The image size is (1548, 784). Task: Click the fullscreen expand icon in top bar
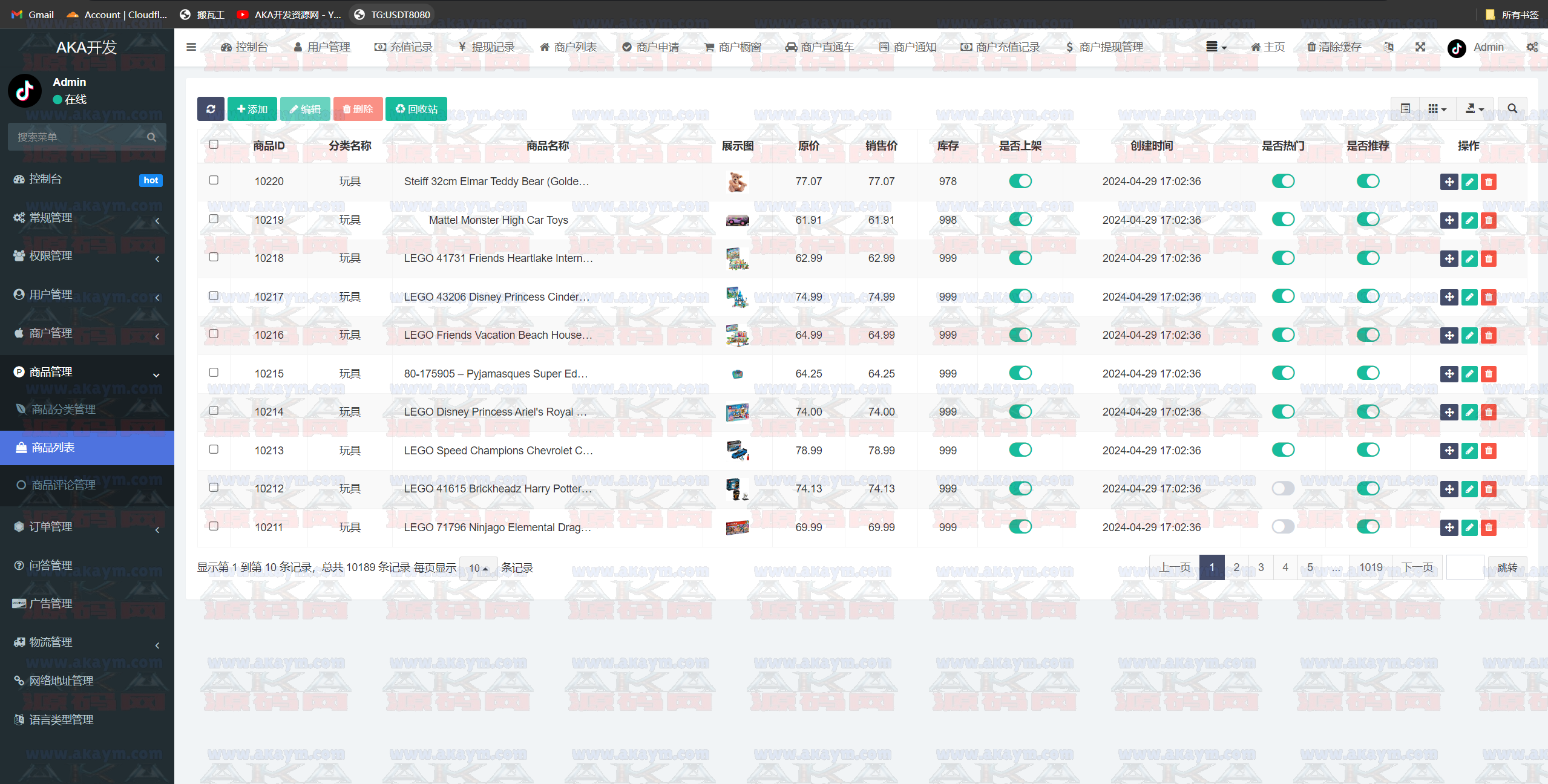(1420, 47)
